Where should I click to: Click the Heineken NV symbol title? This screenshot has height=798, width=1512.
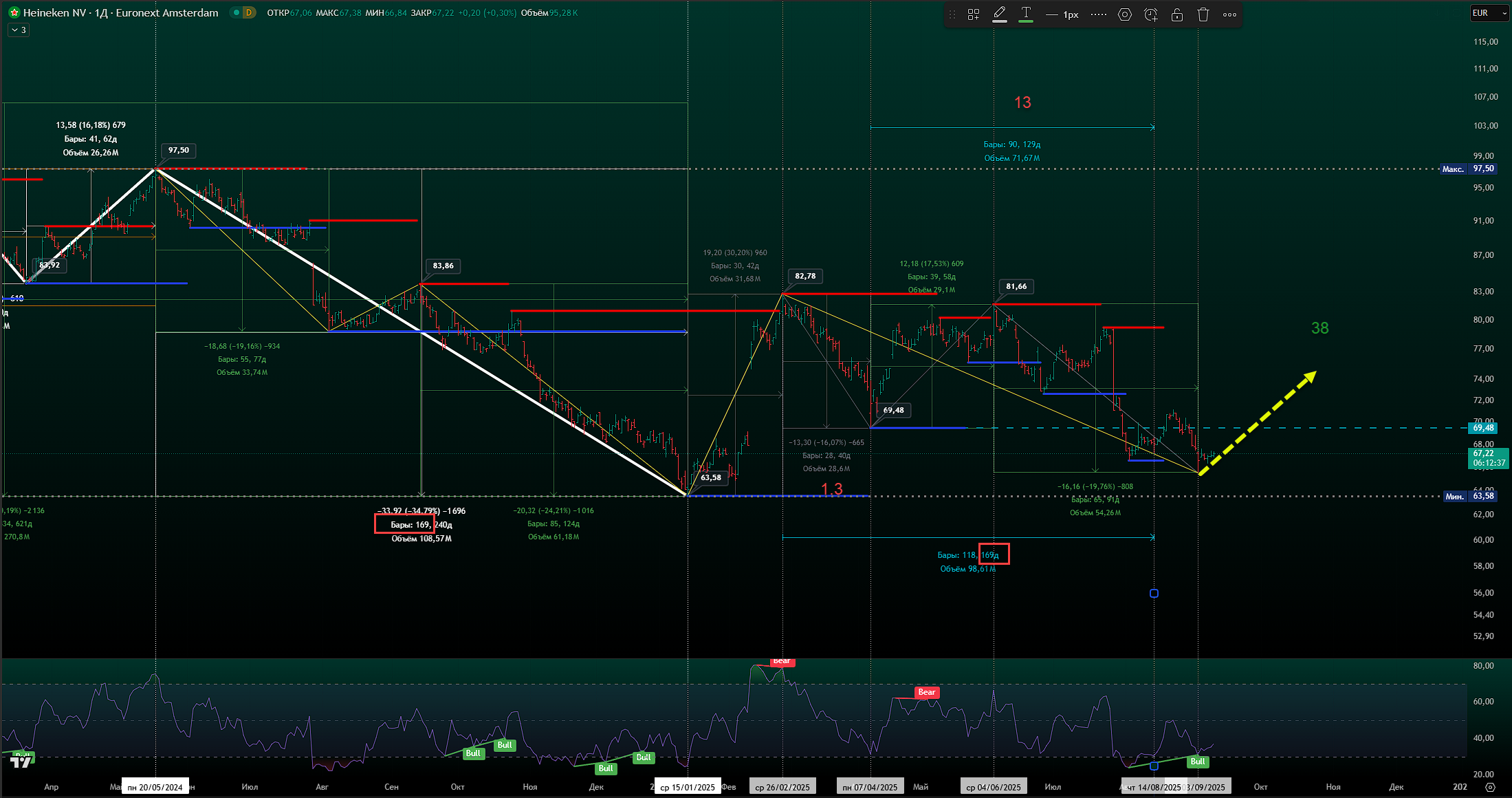(120, 12)
